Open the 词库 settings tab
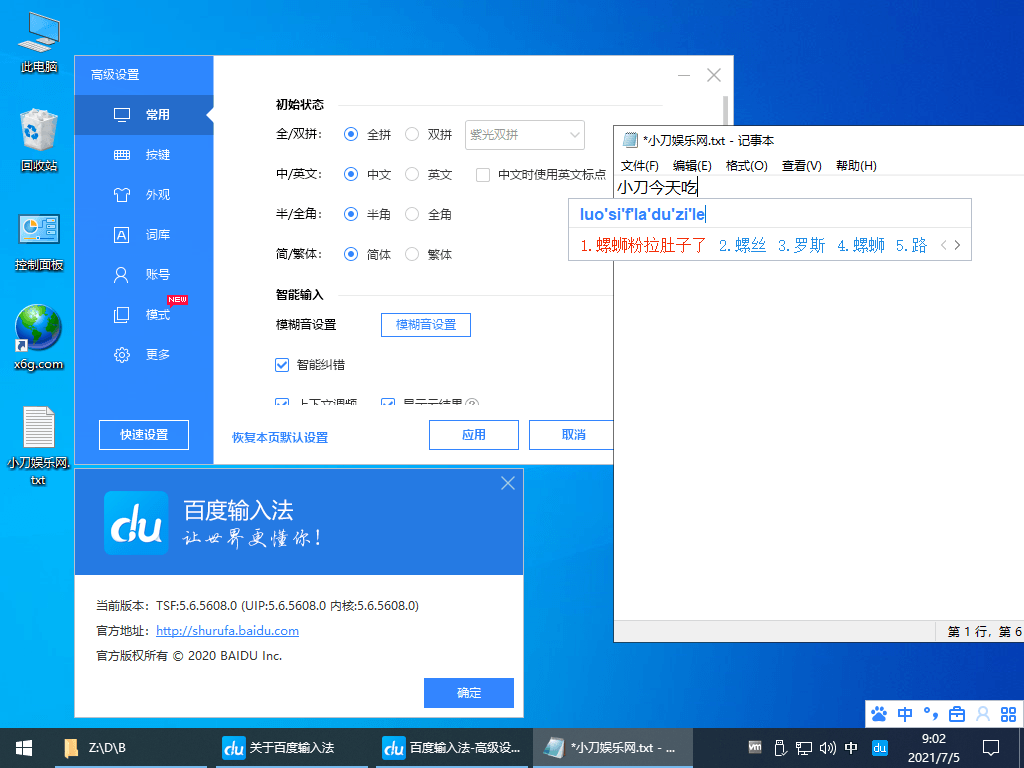 click(x=145, y=235)
